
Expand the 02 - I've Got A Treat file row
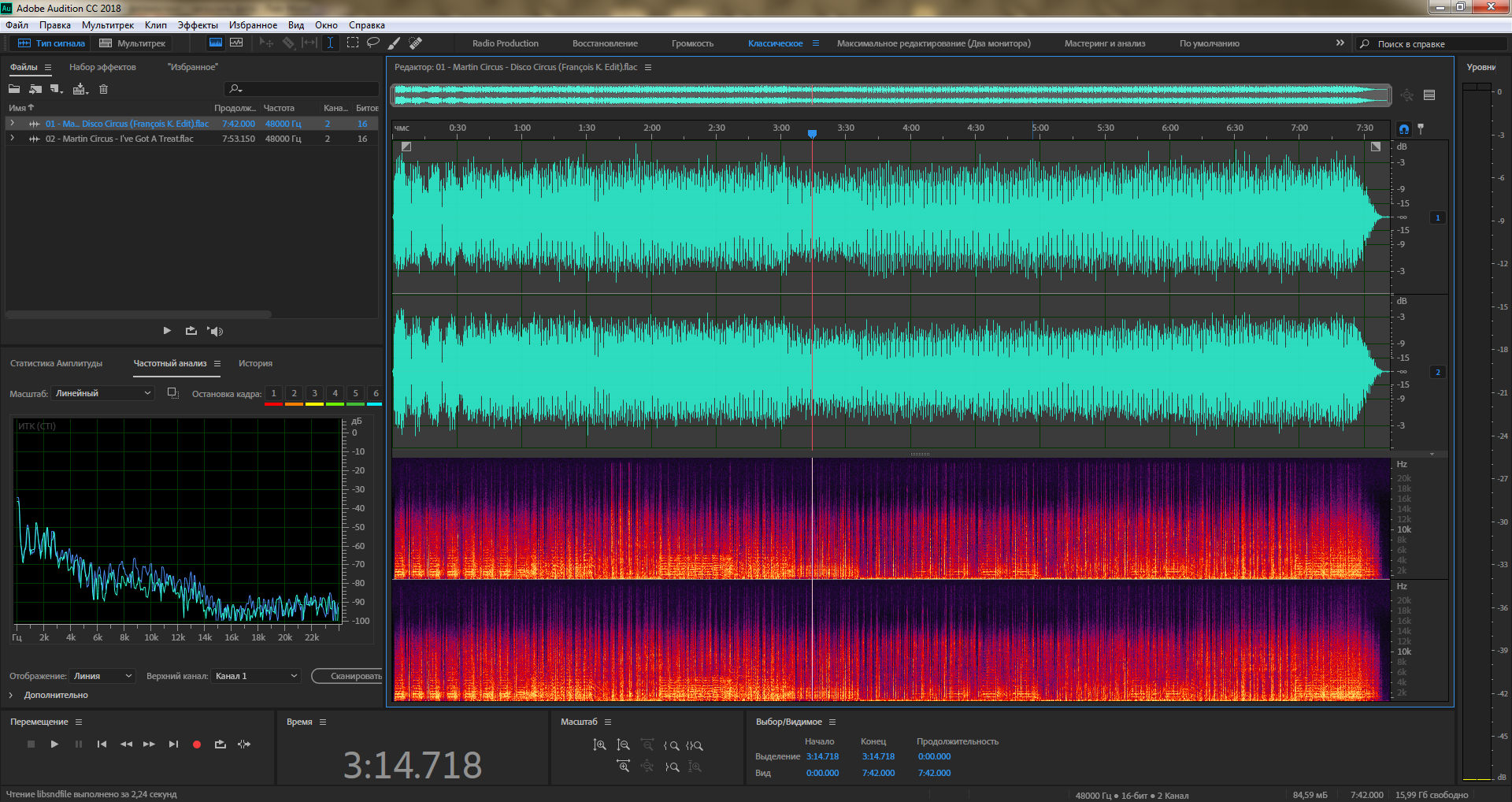coord(12,139)
